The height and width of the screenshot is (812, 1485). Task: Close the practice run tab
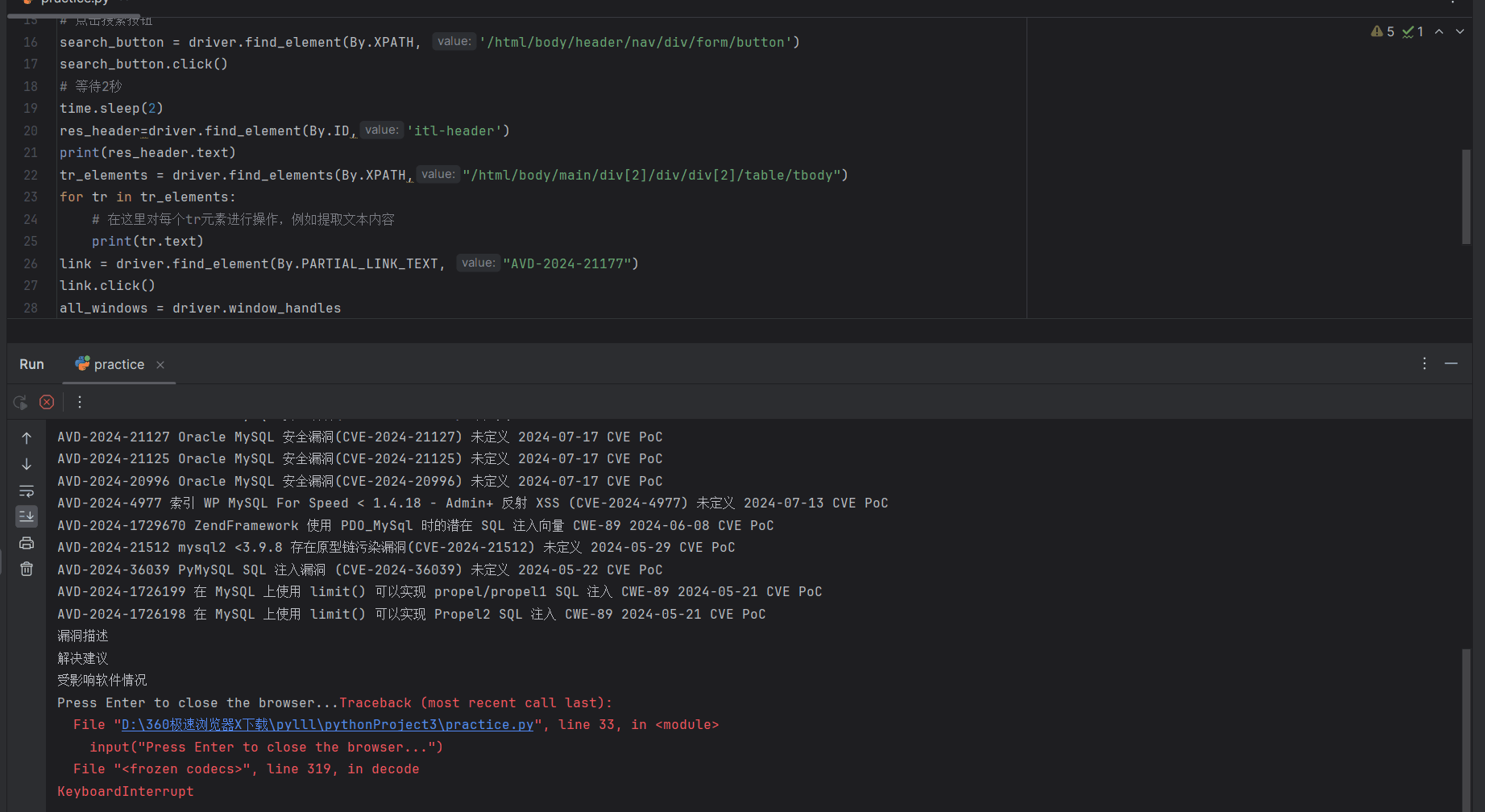[160, 365]
